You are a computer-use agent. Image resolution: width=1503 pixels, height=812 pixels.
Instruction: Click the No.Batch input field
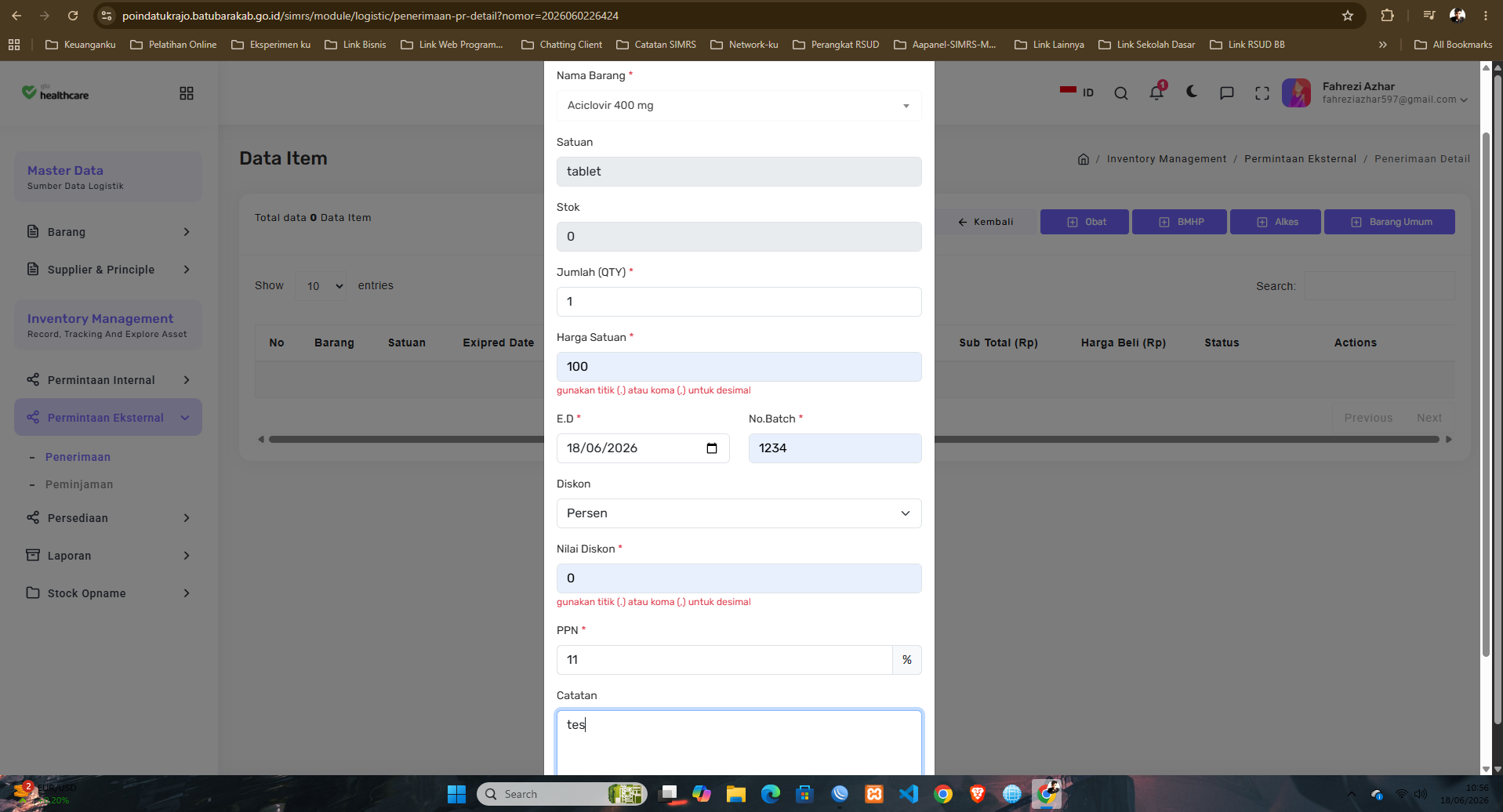[x=835, y=448]
